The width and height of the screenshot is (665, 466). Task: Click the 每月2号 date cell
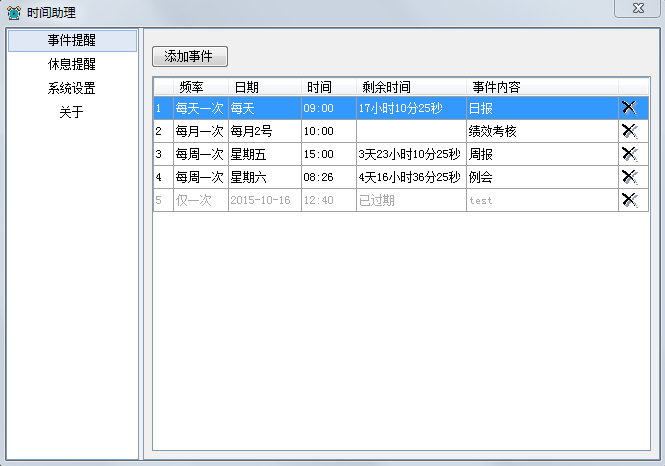pos(265,131)
